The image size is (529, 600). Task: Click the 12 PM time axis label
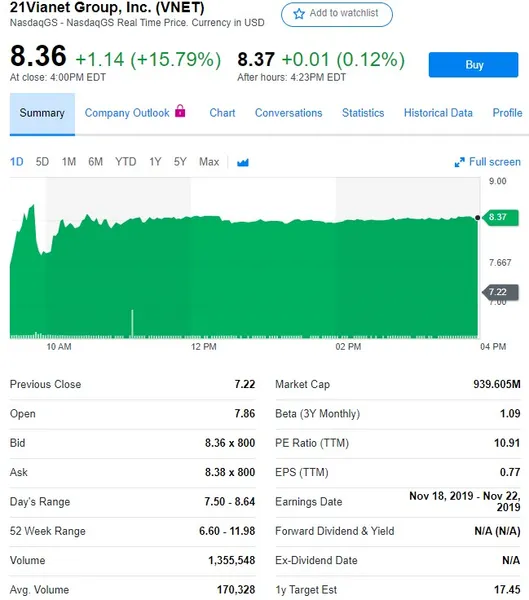tap(204, 347)
